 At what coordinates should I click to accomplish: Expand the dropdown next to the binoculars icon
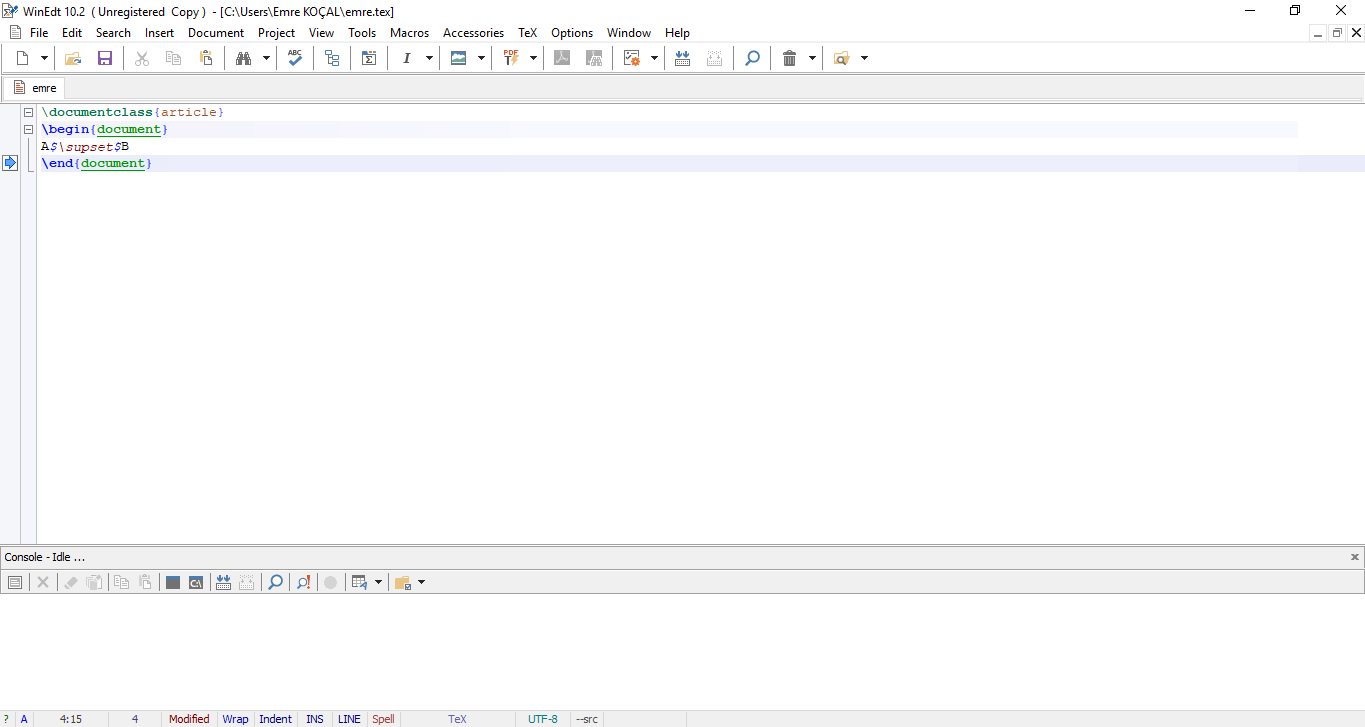coord(266,58)
